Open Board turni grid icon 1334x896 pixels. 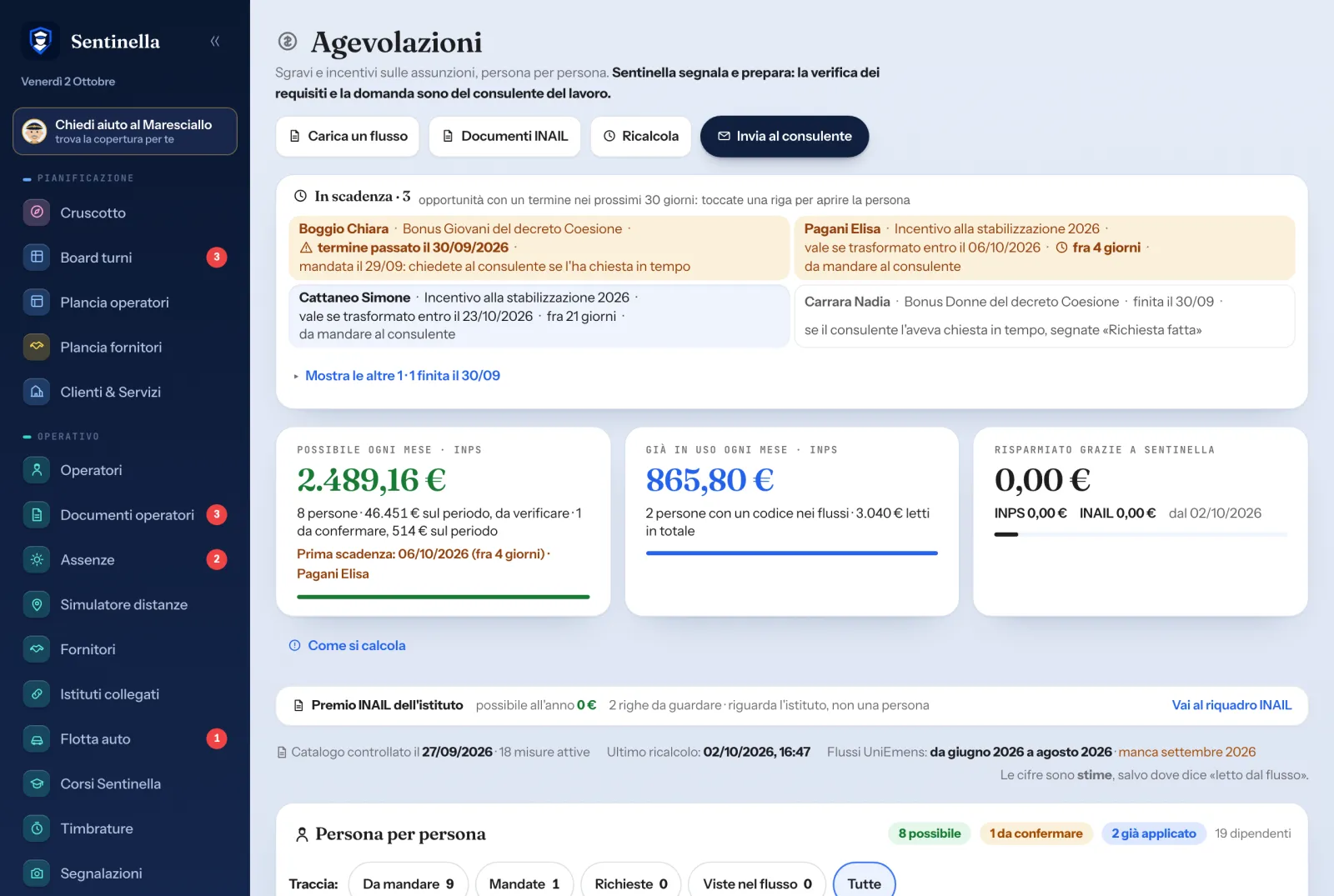click(37, 258)
